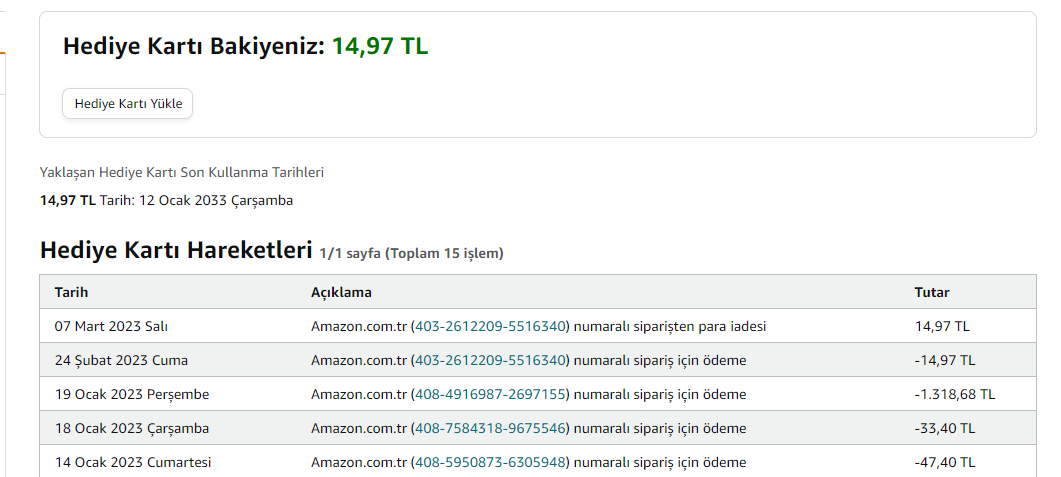Click the Tutar column header
The height and width of the screenshot is (477, 1061).
[932, 292]
